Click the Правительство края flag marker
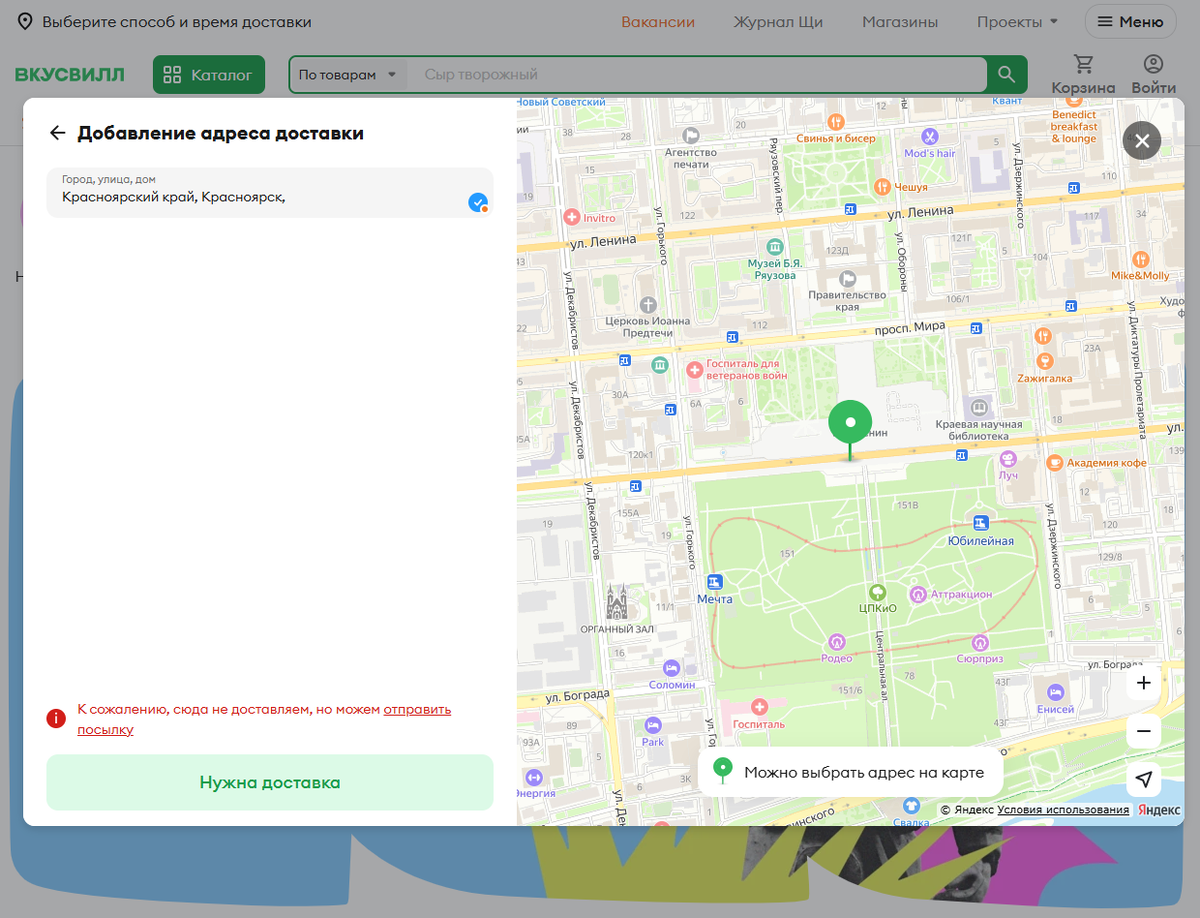This screenshot has width=1200, height=918. click(x=848, y=278)
